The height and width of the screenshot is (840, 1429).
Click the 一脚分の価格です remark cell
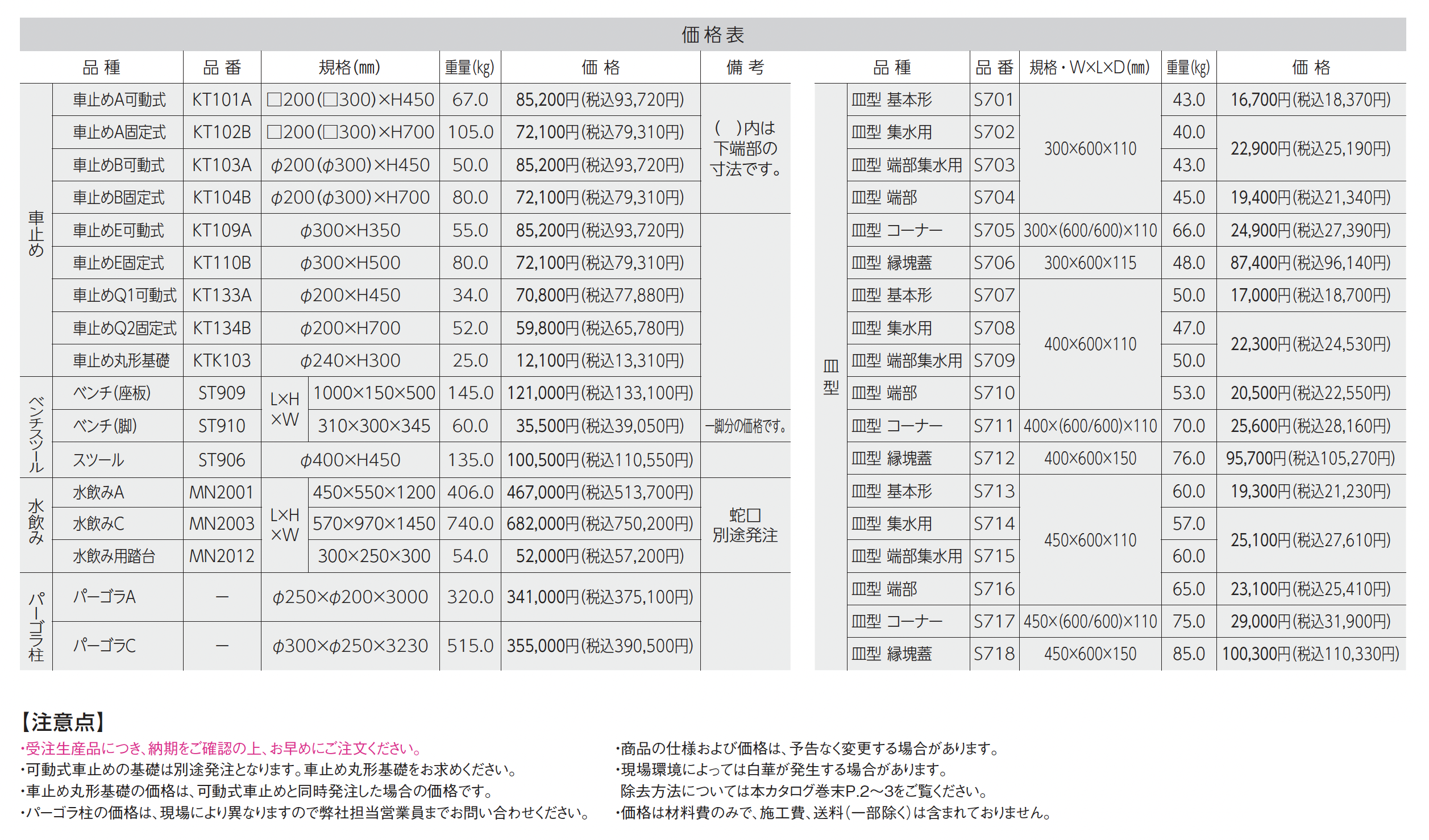tap(745, 426)
